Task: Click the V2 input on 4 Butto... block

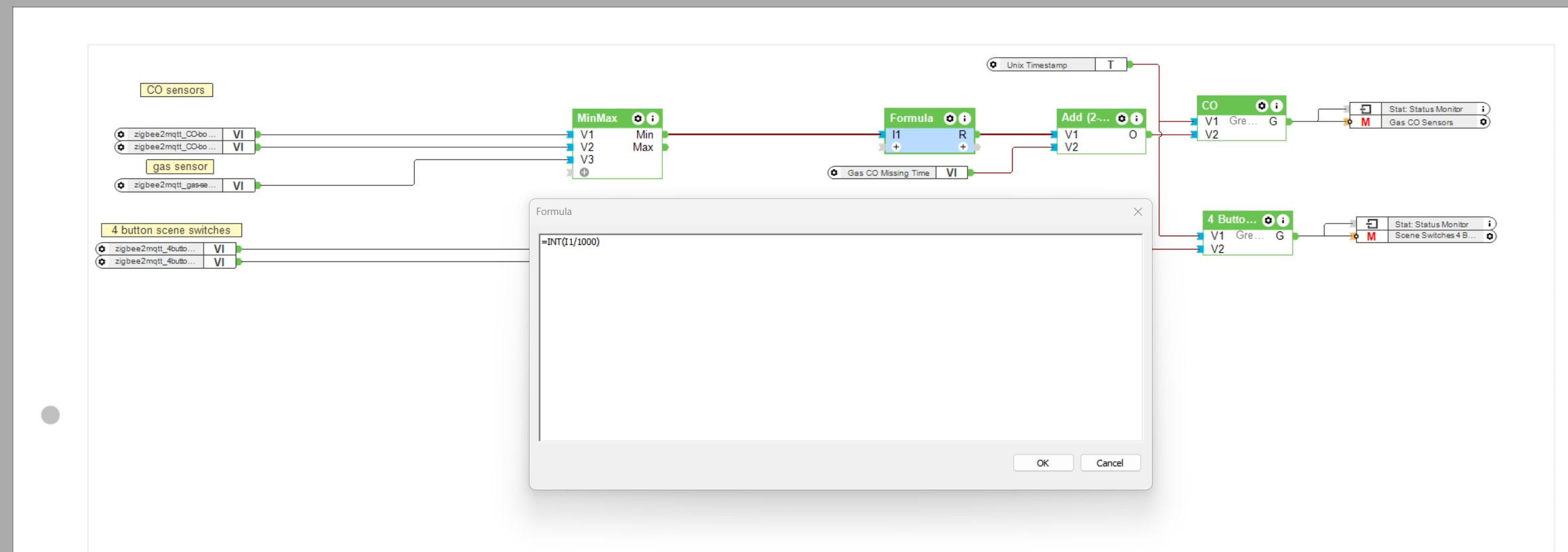Action: [x=1217, y=249]
